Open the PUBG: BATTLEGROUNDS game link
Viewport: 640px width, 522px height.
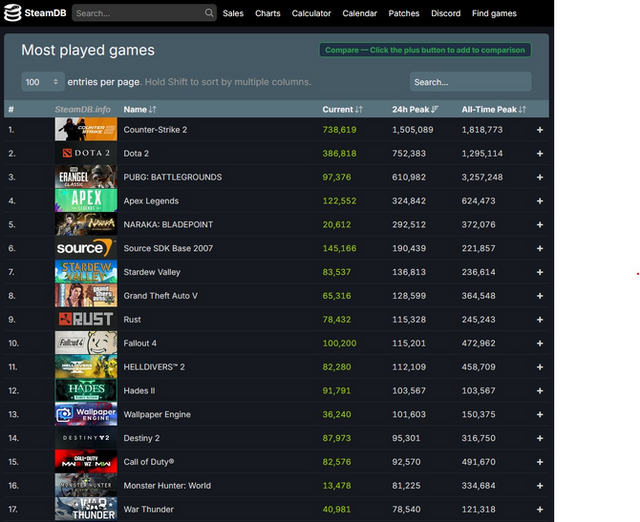(172, 177)
